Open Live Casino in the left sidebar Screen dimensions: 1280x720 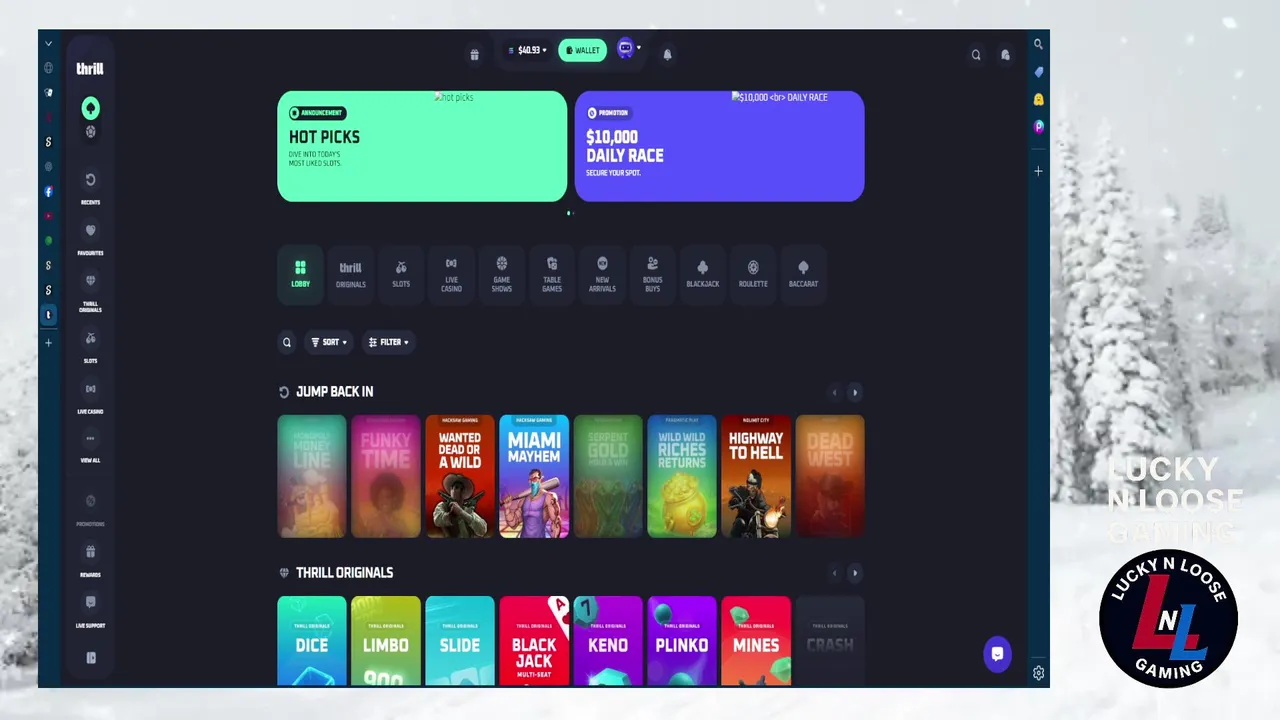point(90,398)
